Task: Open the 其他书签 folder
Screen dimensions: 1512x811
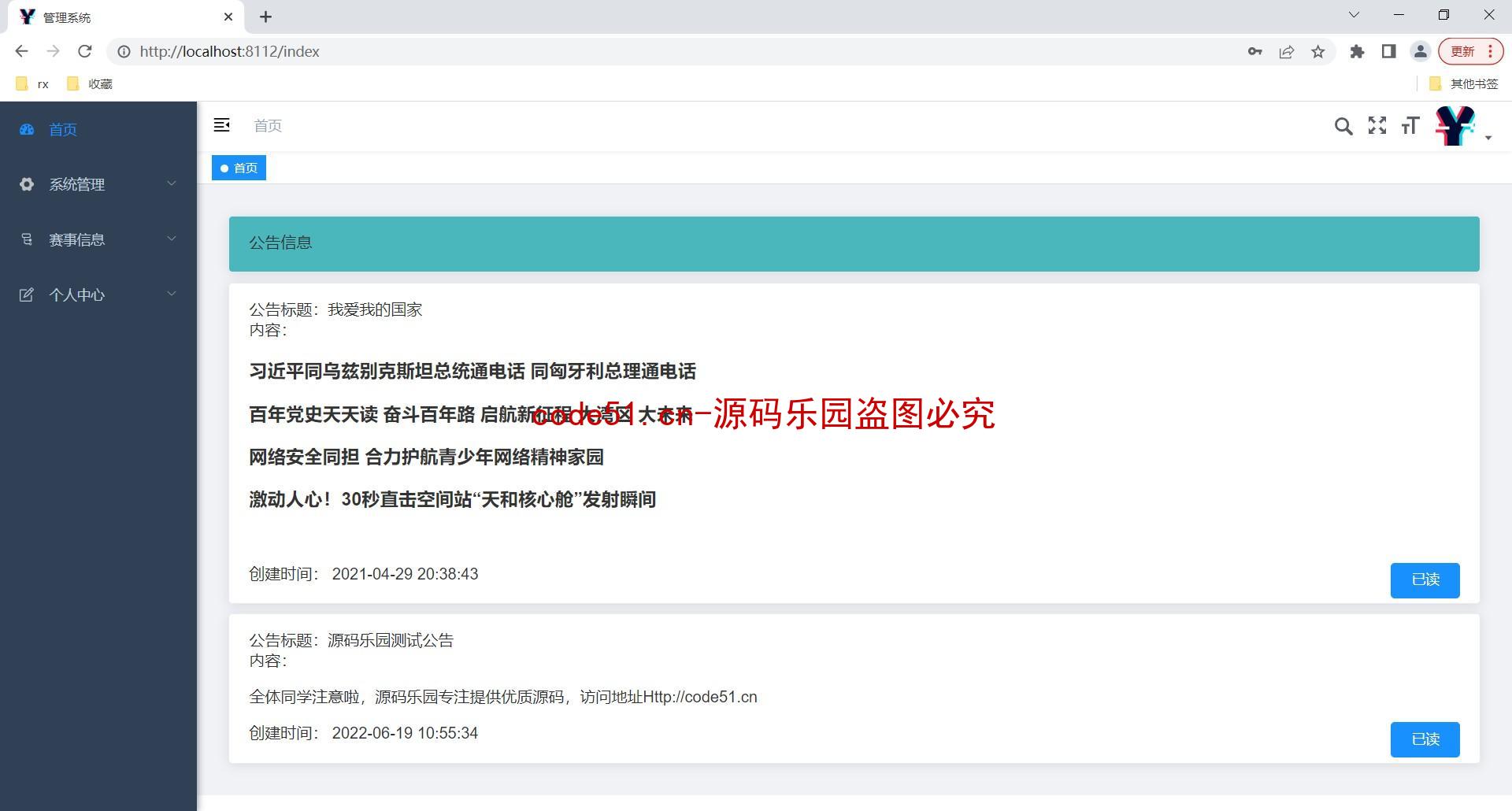Action: 1463,83
